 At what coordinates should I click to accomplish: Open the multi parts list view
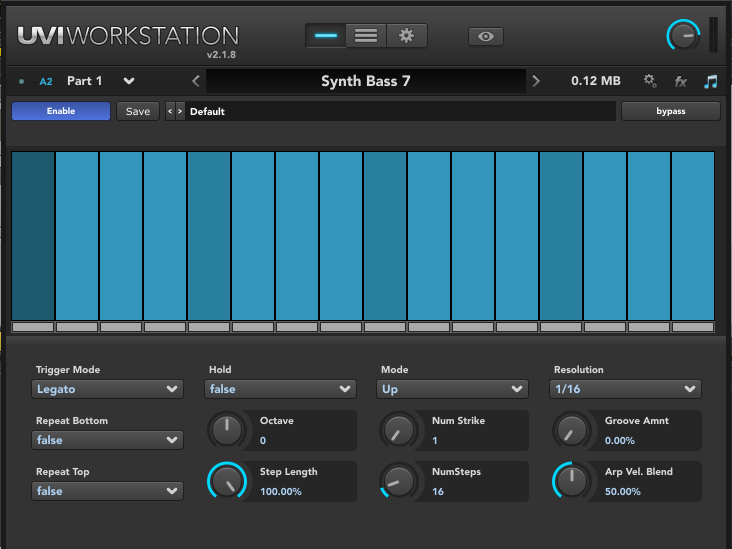pyautogui.click(x=366, y=36)
